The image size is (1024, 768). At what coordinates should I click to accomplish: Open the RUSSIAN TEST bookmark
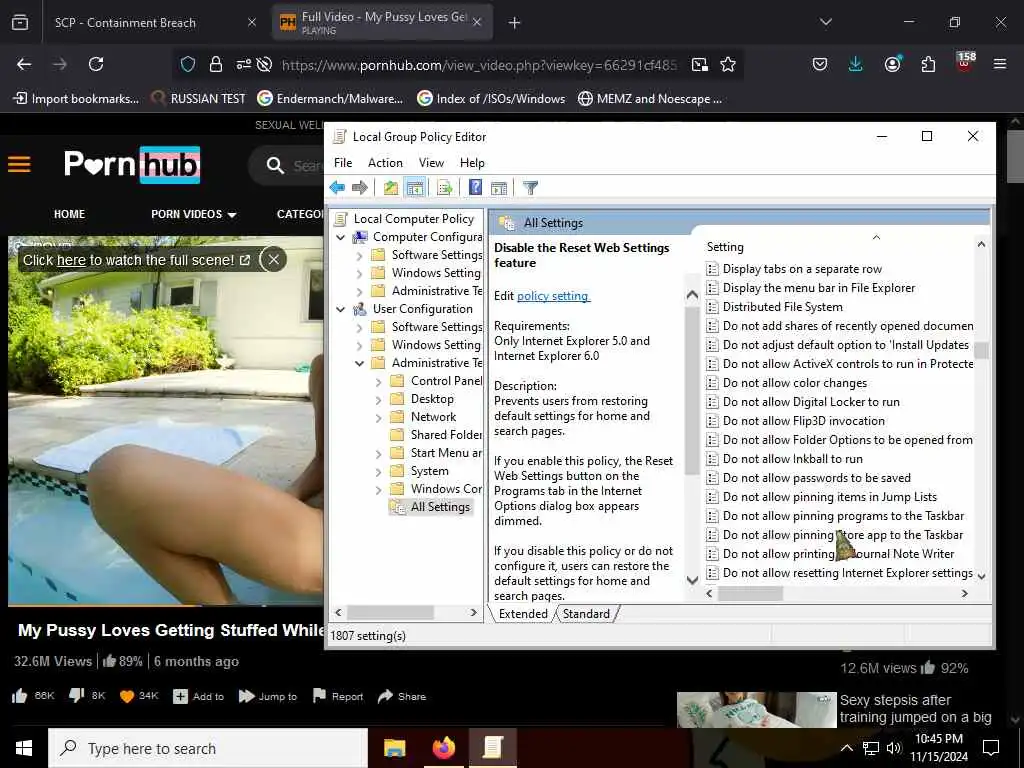pos(199,99)
